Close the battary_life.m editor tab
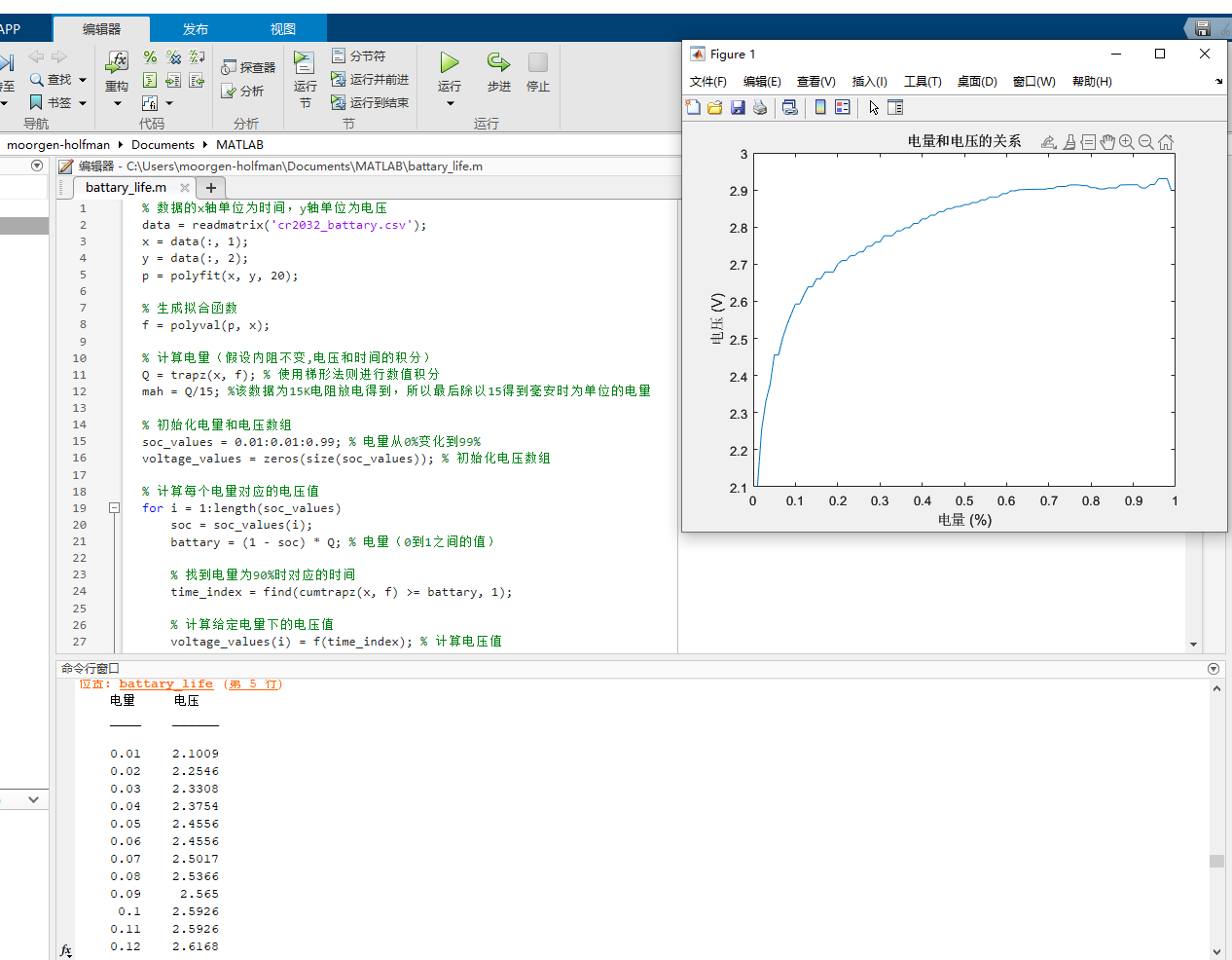Screen dimensions: 1232x960 [x=185, y=187]
